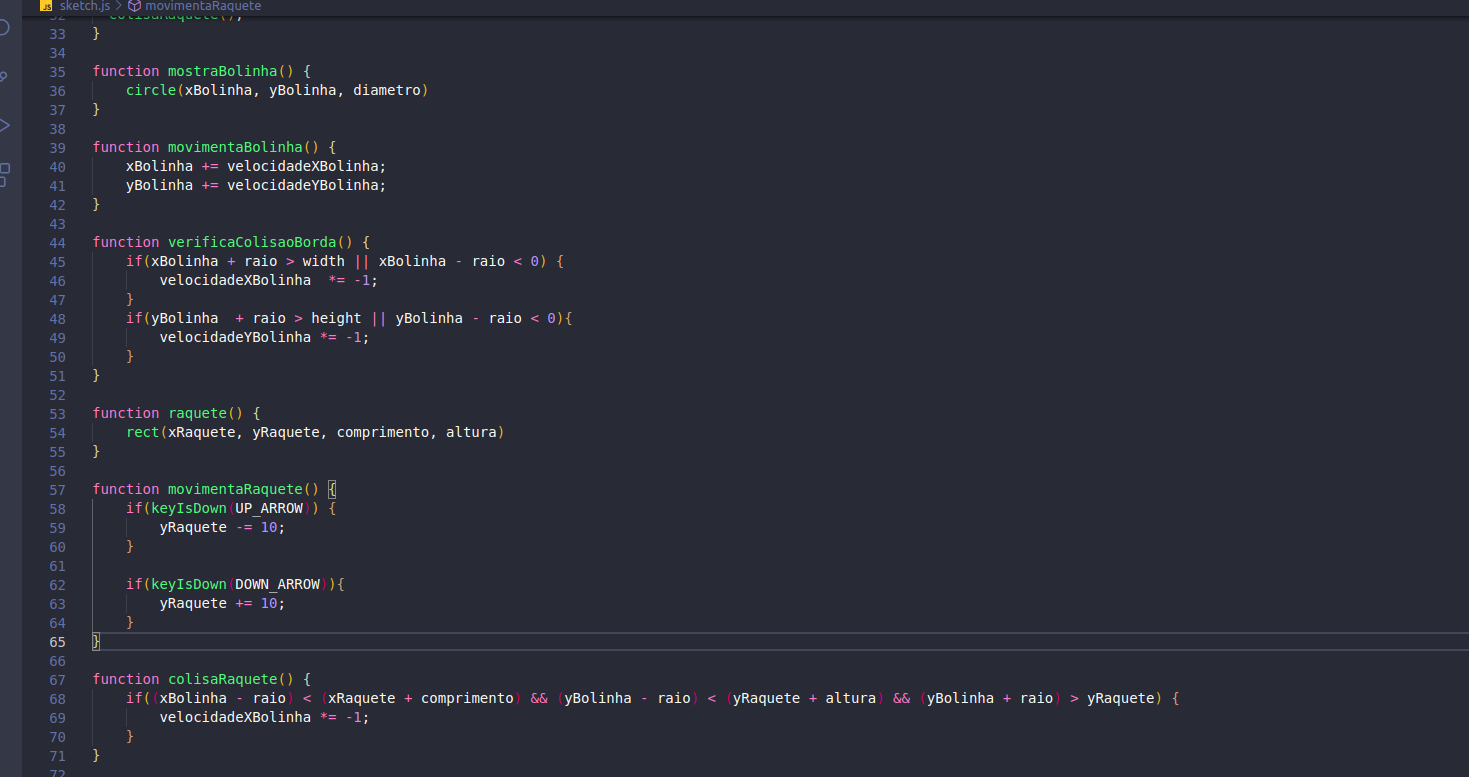1469x777 pixels.
Task: Click velocidadeYBolinha on line 49
Action: [235, 337]
